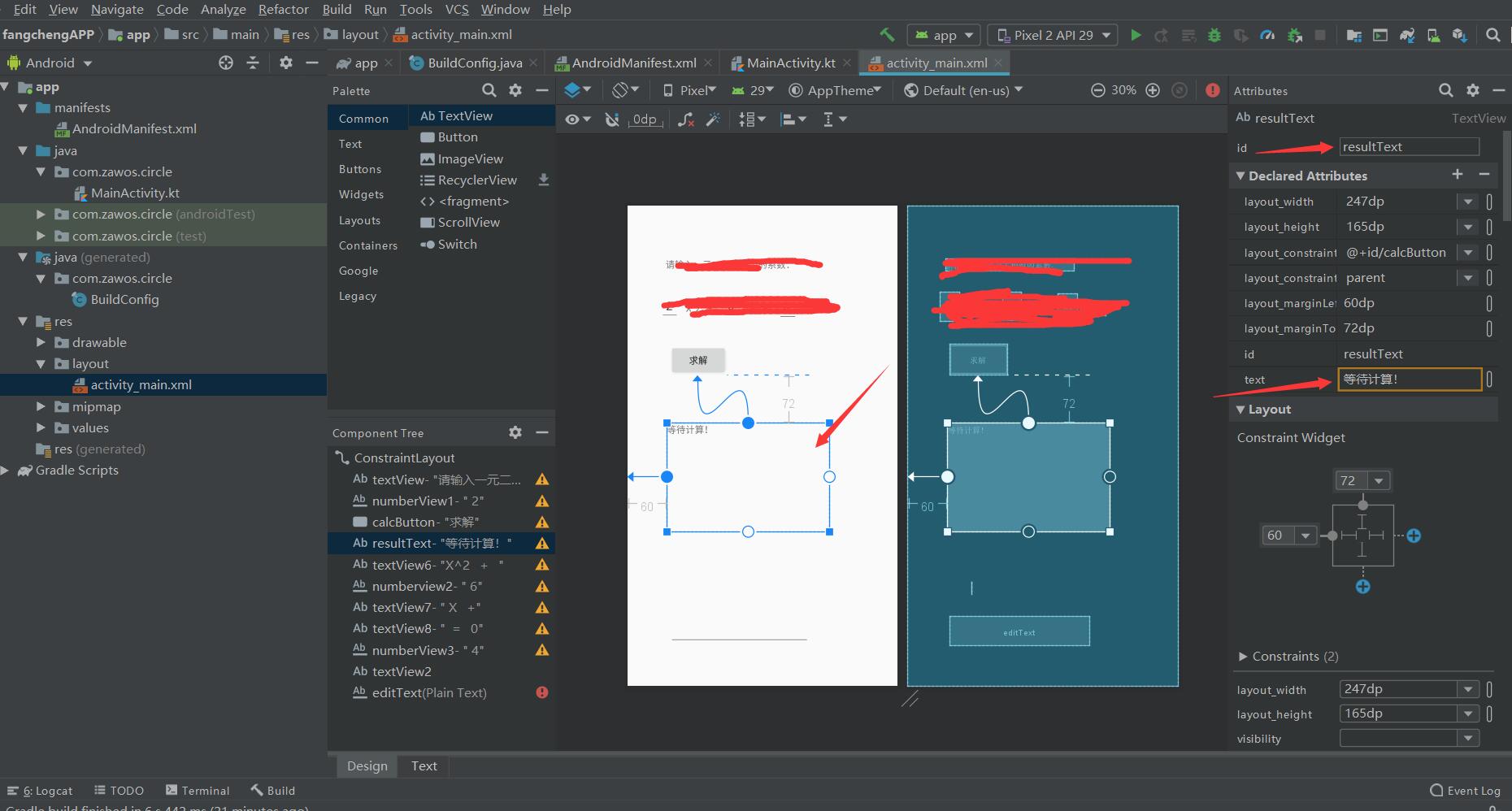
Task: Run the app with the green play icon
Action: 1136,35
